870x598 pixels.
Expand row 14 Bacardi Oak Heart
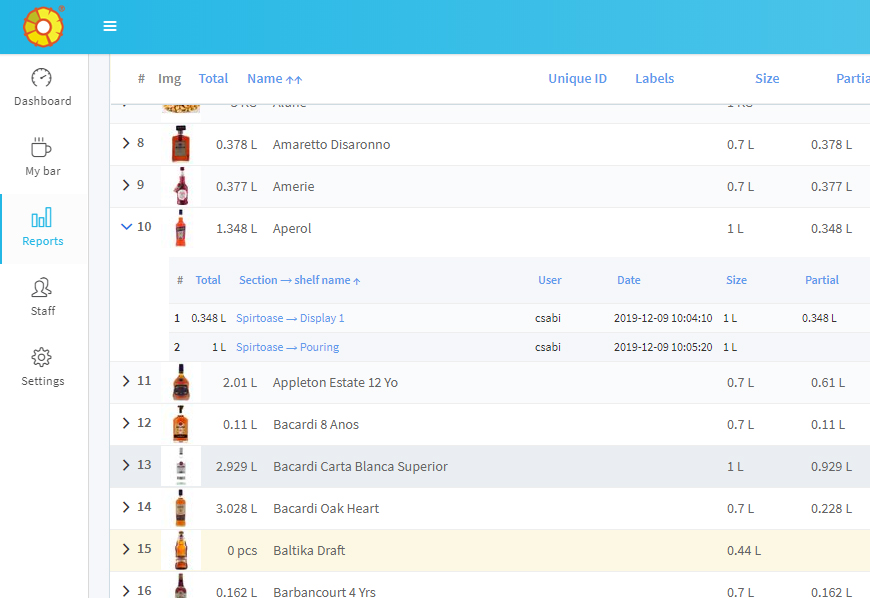point(126,507)
